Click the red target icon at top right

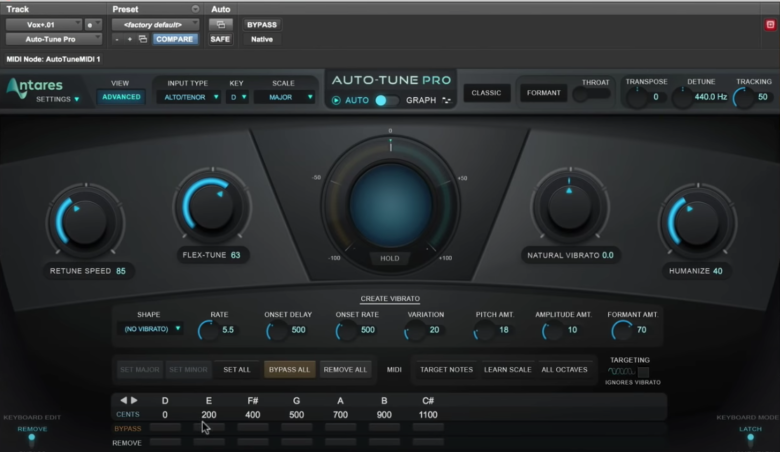pos(770,24)
